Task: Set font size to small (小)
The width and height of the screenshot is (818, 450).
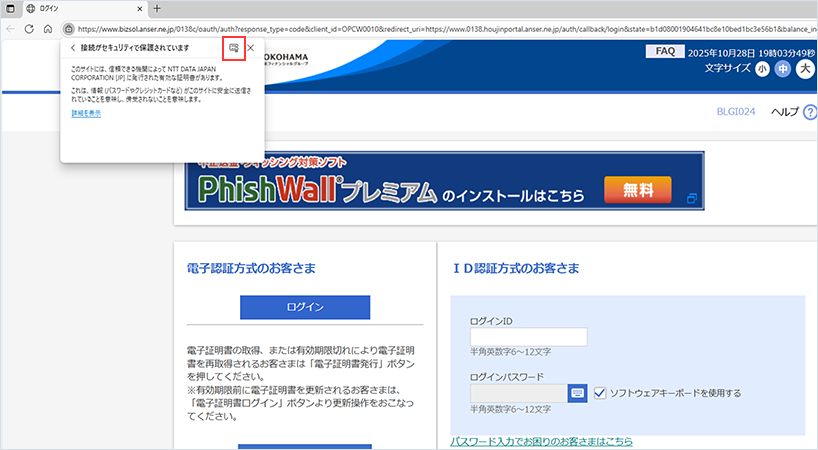Action: (762, 69)
